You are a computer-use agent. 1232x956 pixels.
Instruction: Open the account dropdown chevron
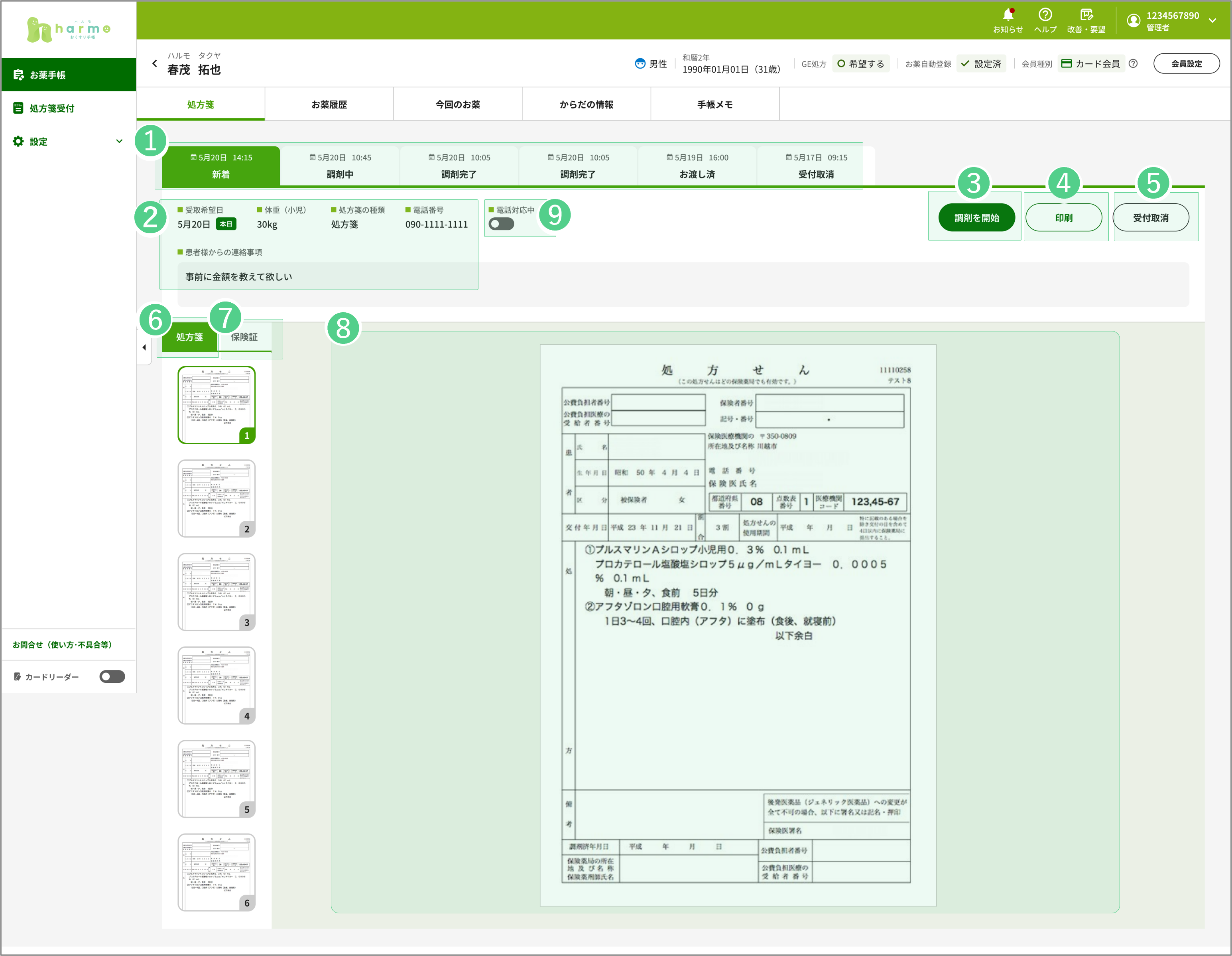click(x=1212, y=20)
